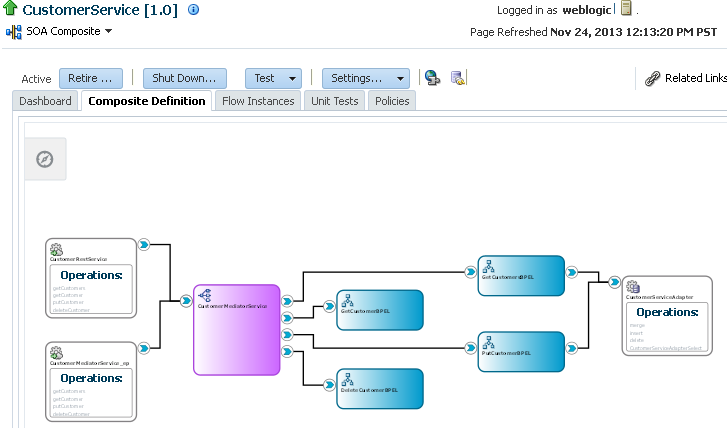Viewport: 727px width, 428px height.
Task: Click mediator output port wired to DeleteCustomerBPEL
Action: [x=287, y=351]
